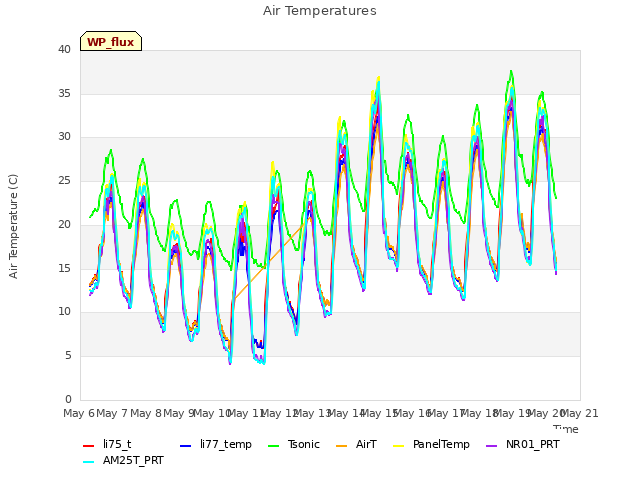Click the 35 y-axis tick label

pyautogui.click(x=64, y=93)
